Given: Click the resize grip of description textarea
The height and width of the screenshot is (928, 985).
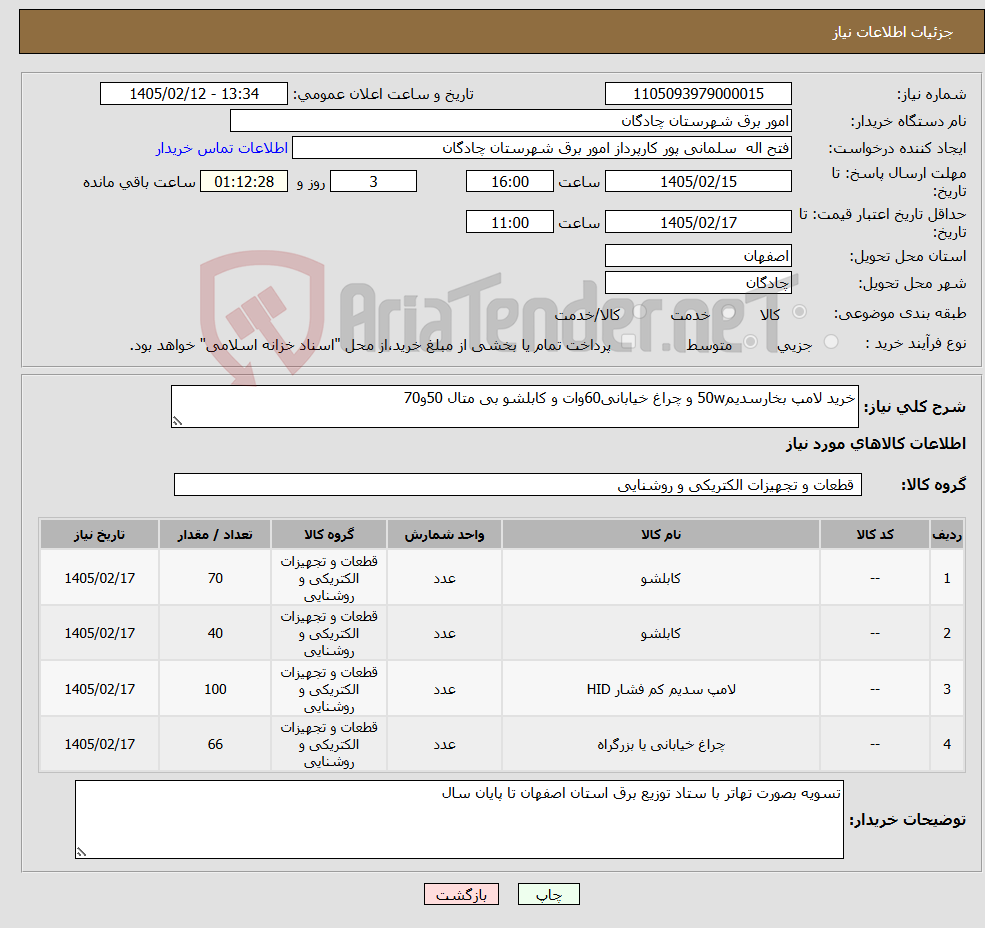Looking at the screenshot, I should pos(177,422).
